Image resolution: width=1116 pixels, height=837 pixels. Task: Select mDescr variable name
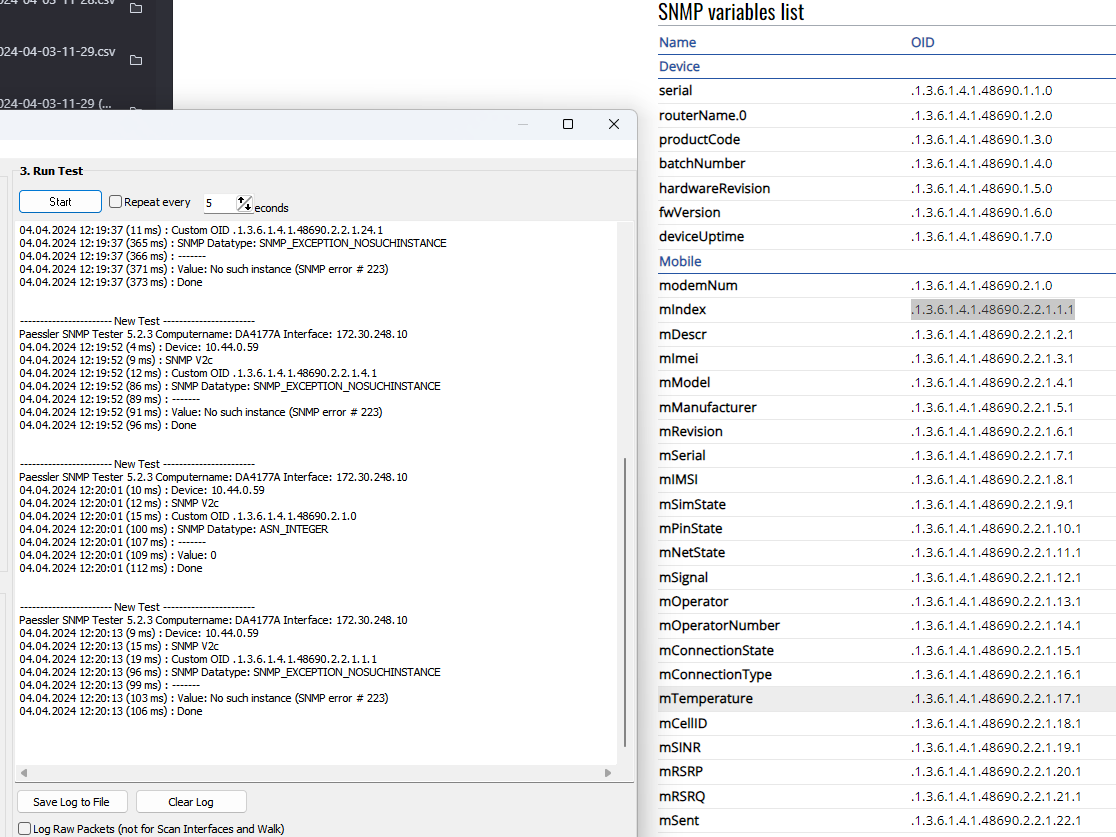(683, 335)
